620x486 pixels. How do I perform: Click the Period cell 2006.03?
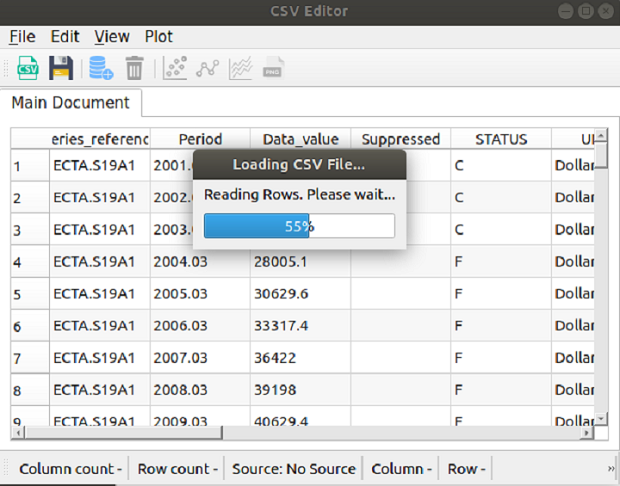[x=200, y=326]
